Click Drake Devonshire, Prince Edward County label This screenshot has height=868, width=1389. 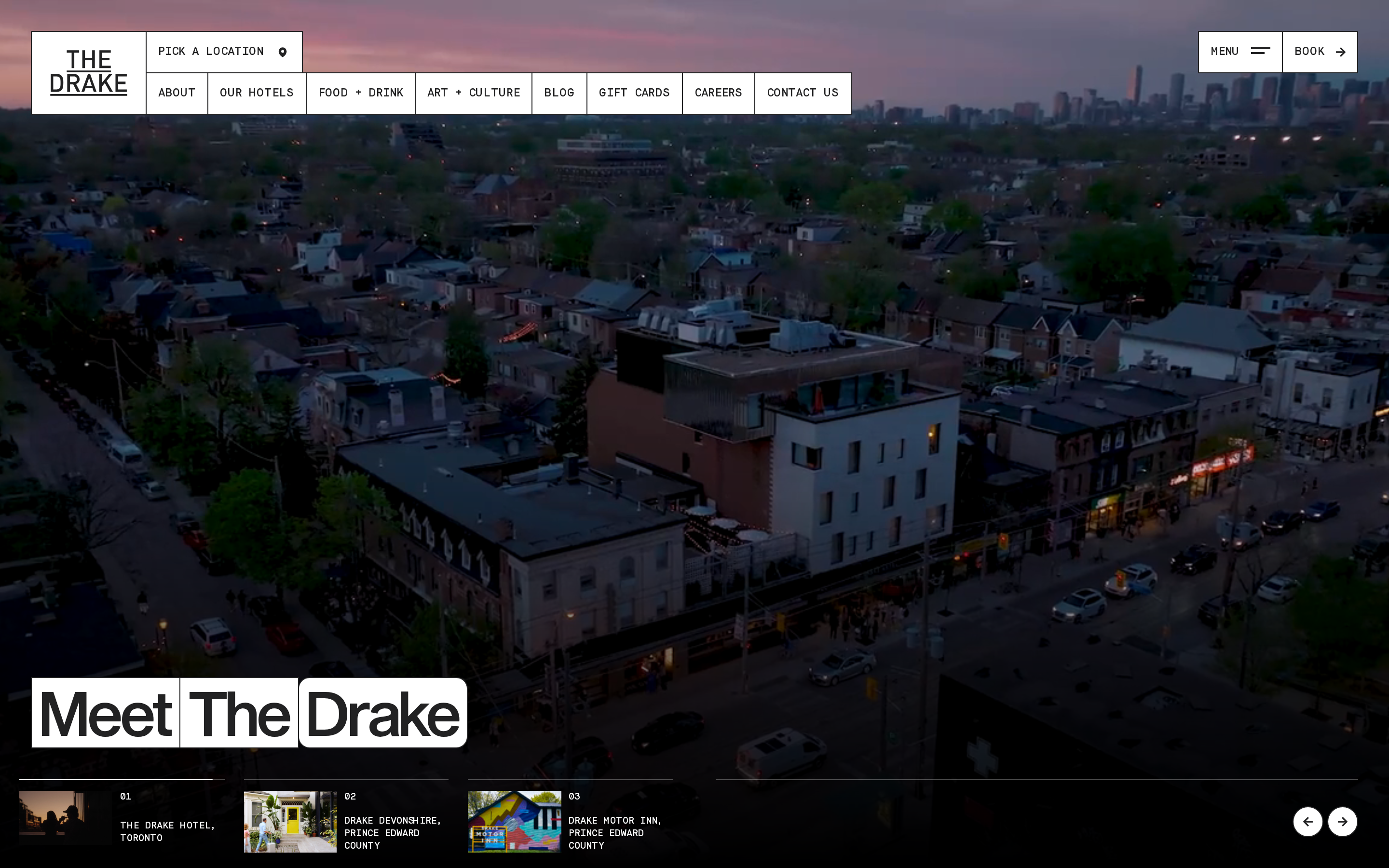click(393, 833)
